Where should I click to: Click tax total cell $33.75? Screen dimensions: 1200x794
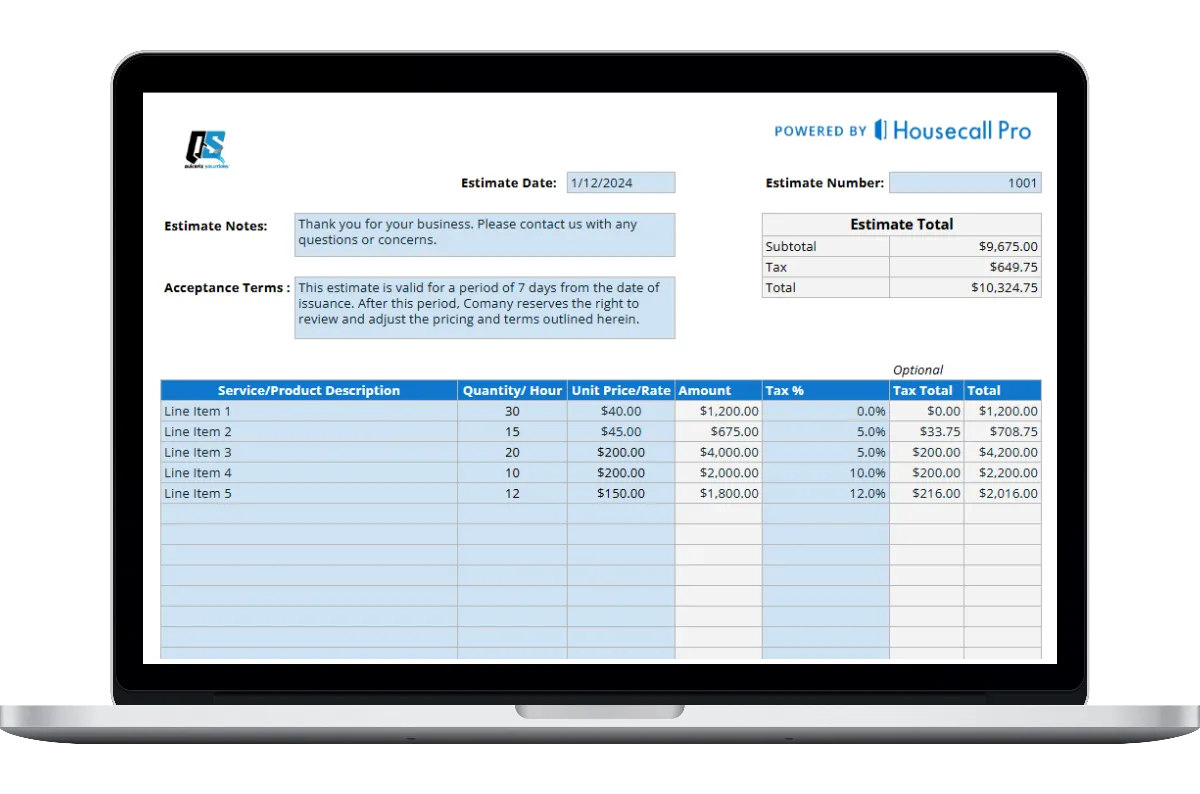(926, 432)
